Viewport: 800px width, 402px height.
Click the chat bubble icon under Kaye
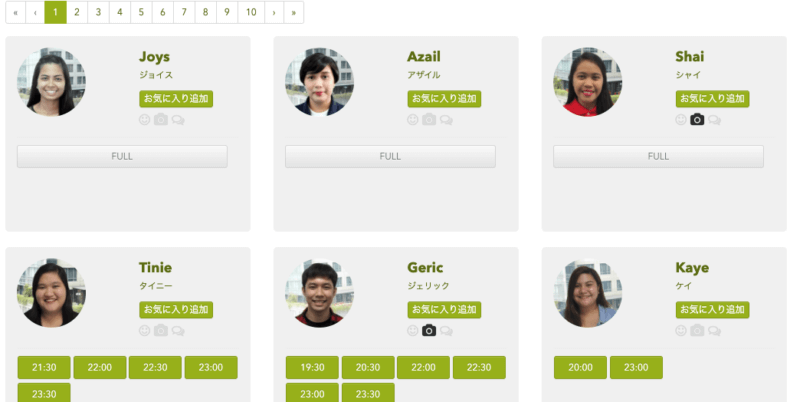pos(714,331)
